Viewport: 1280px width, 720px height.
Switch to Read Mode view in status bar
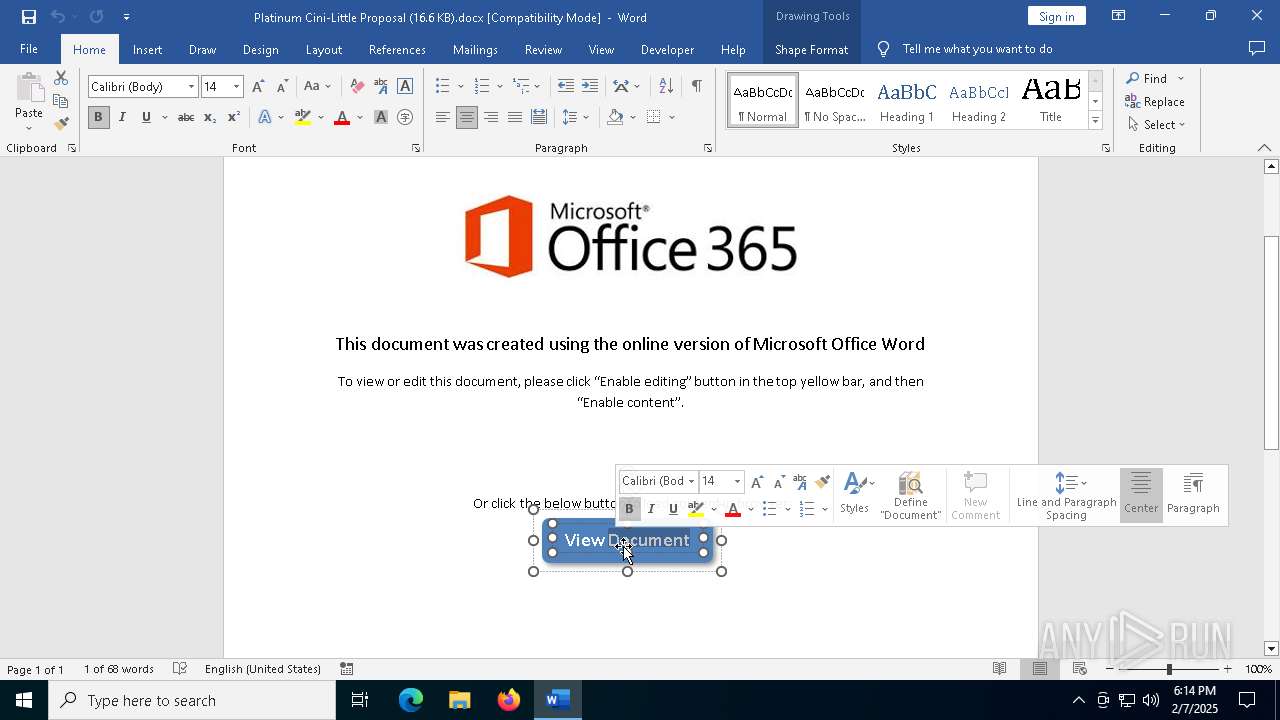click(999, 669)
